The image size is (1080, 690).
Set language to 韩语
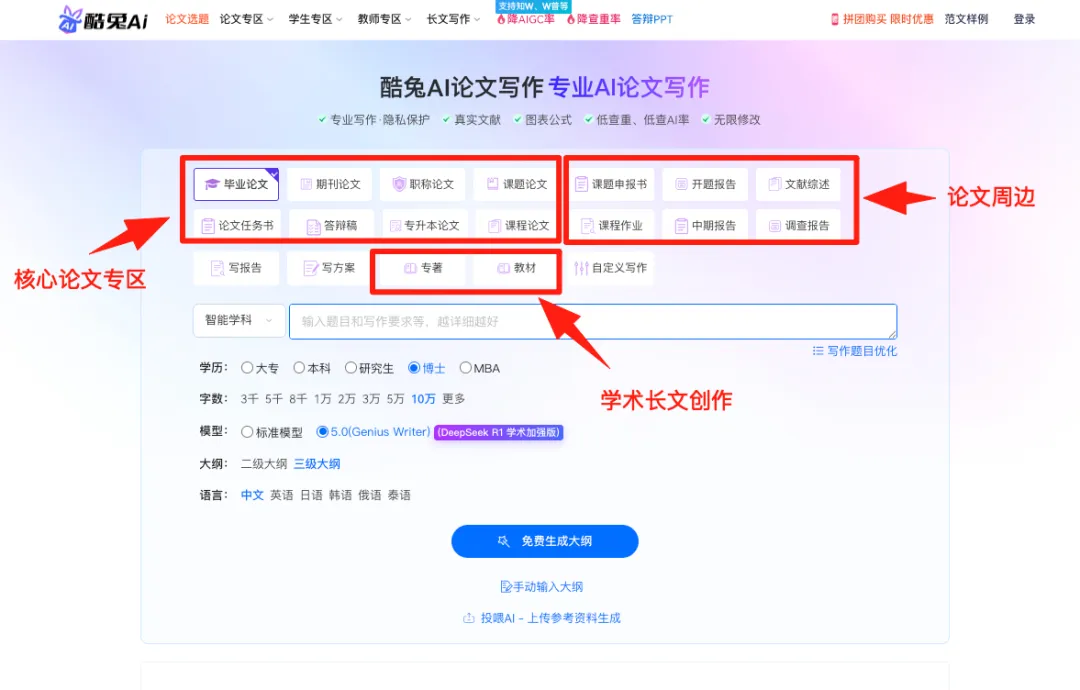click(x=340, y=495)
